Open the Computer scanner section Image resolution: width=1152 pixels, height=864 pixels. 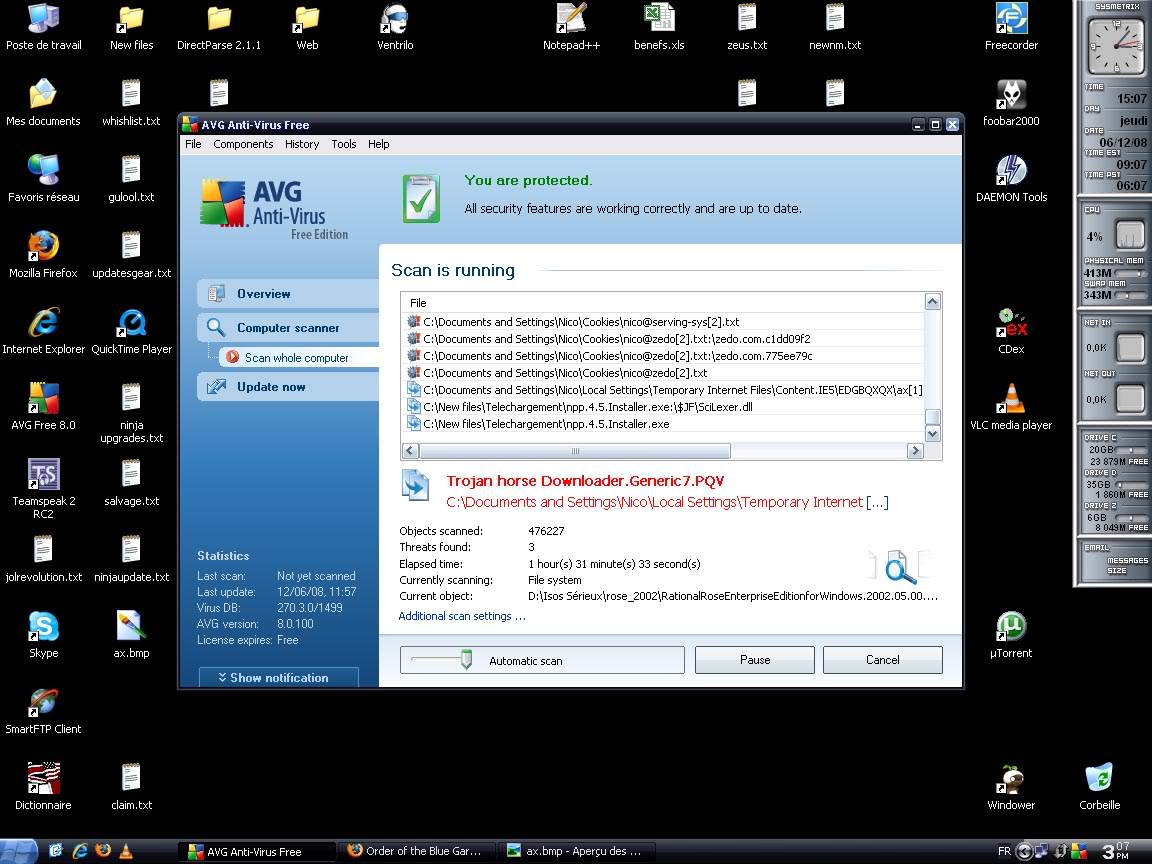288,328
